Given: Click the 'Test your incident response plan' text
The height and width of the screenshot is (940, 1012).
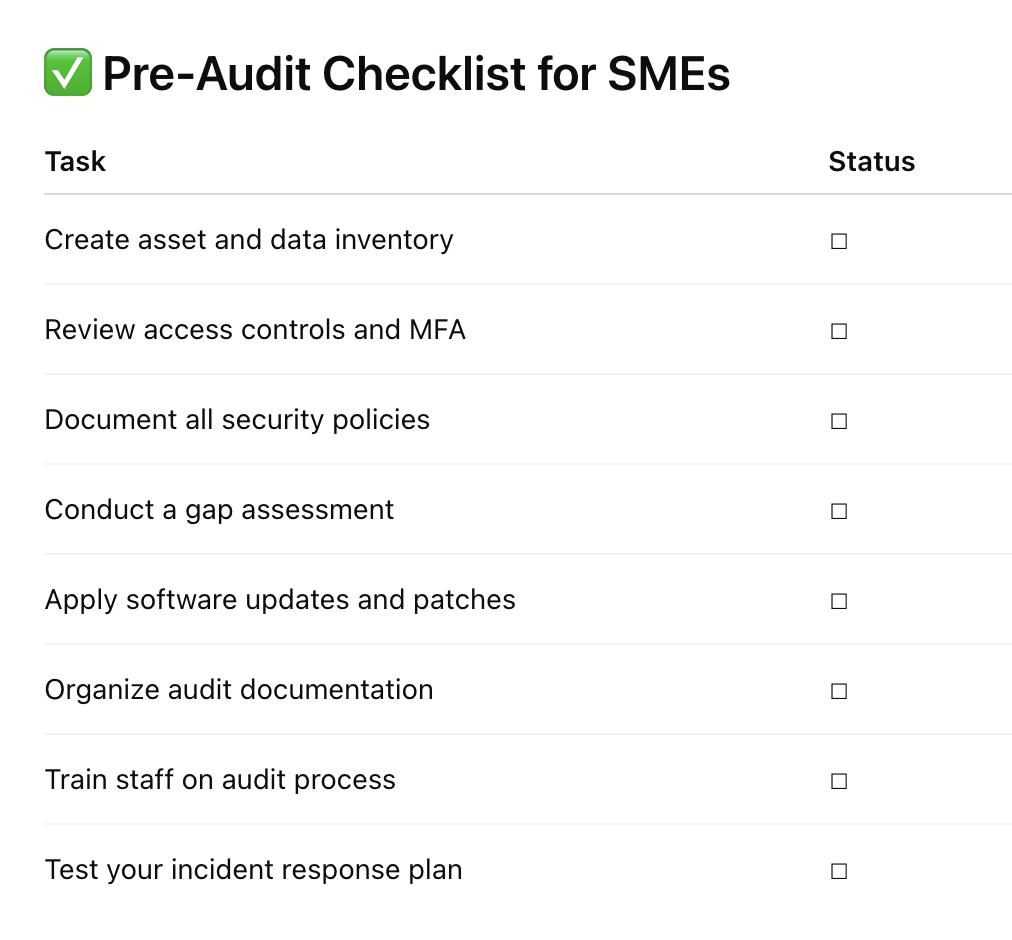Looking at the screenshot, I should coord(253,870).
